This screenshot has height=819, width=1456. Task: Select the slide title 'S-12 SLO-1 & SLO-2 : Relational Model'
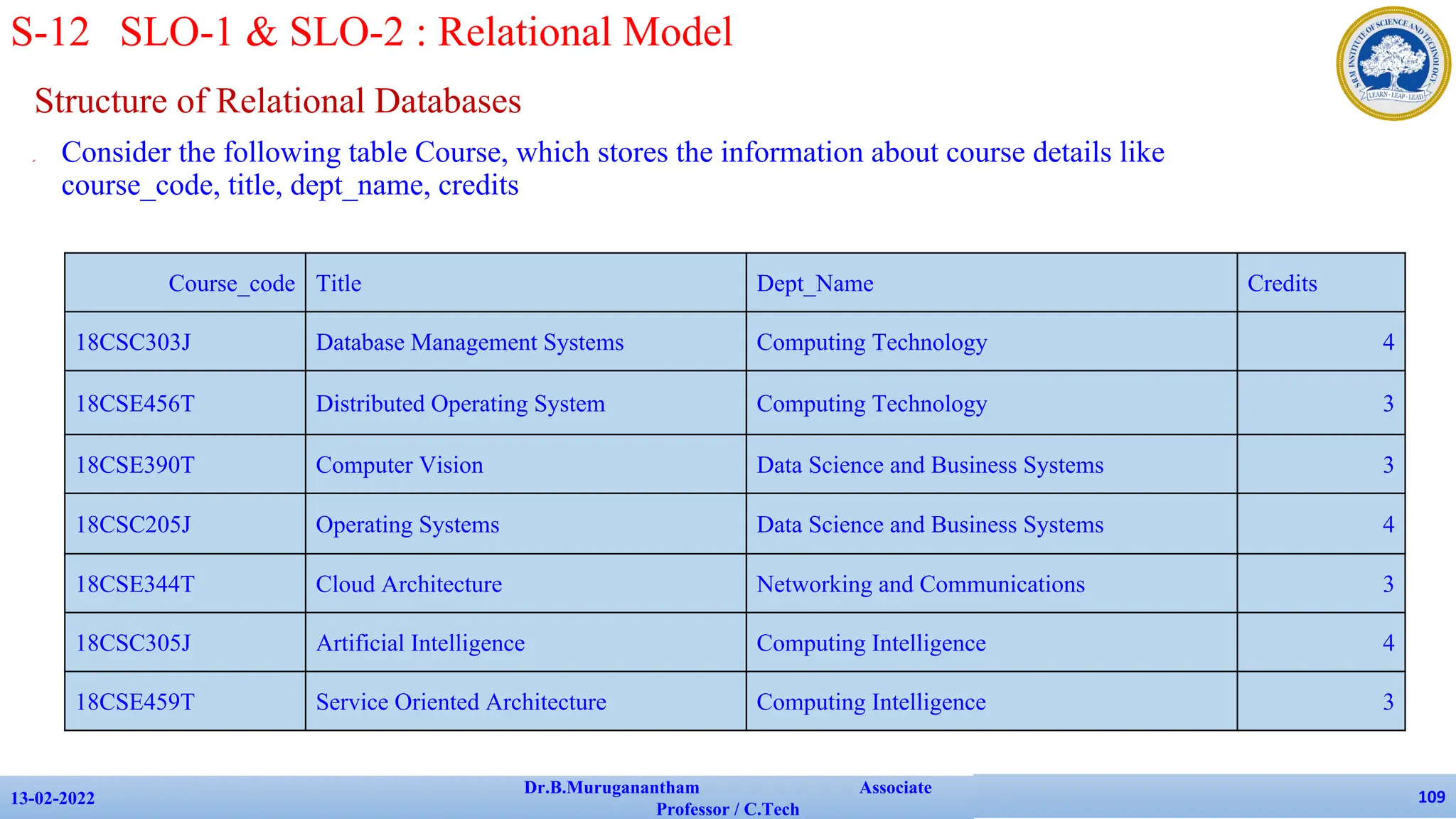point(372,33)
